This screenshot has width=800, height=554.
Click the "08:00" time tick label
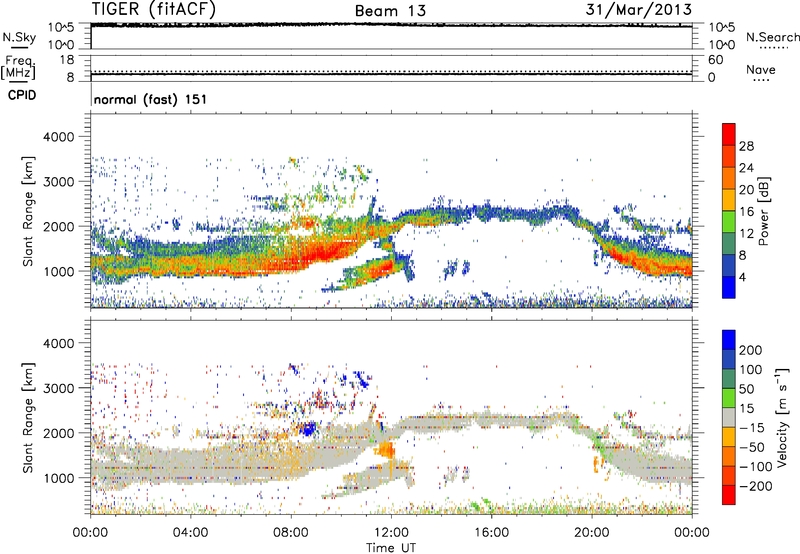[291, 533]
